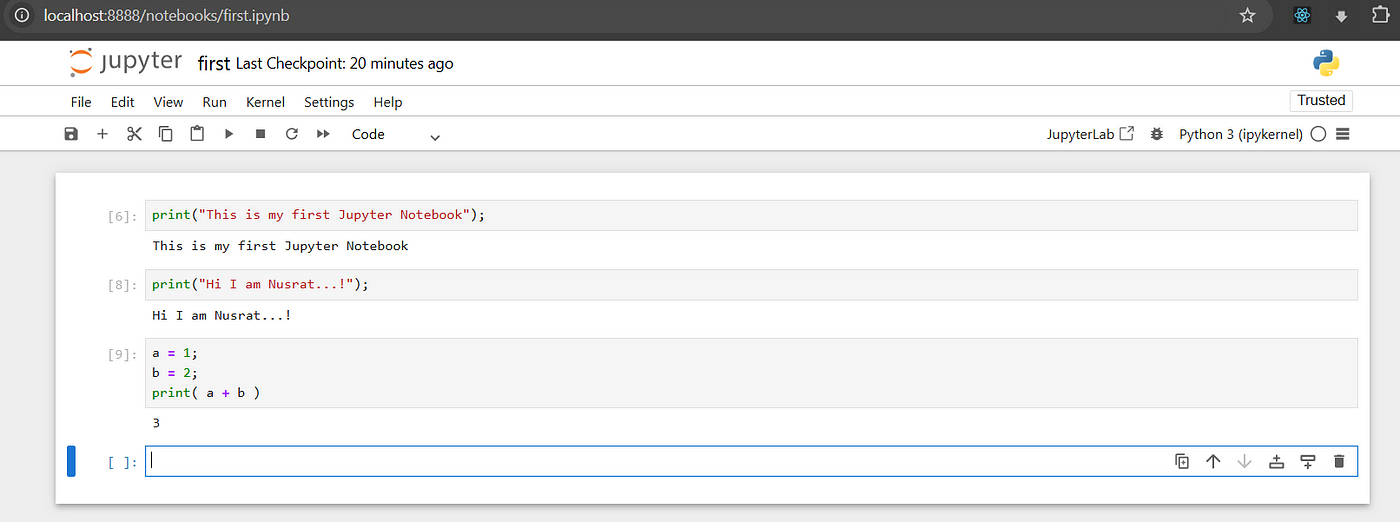Cut the selected cell with the scissors icon
The height and width of the screenshot is (522, 1400).
[134, 134]
